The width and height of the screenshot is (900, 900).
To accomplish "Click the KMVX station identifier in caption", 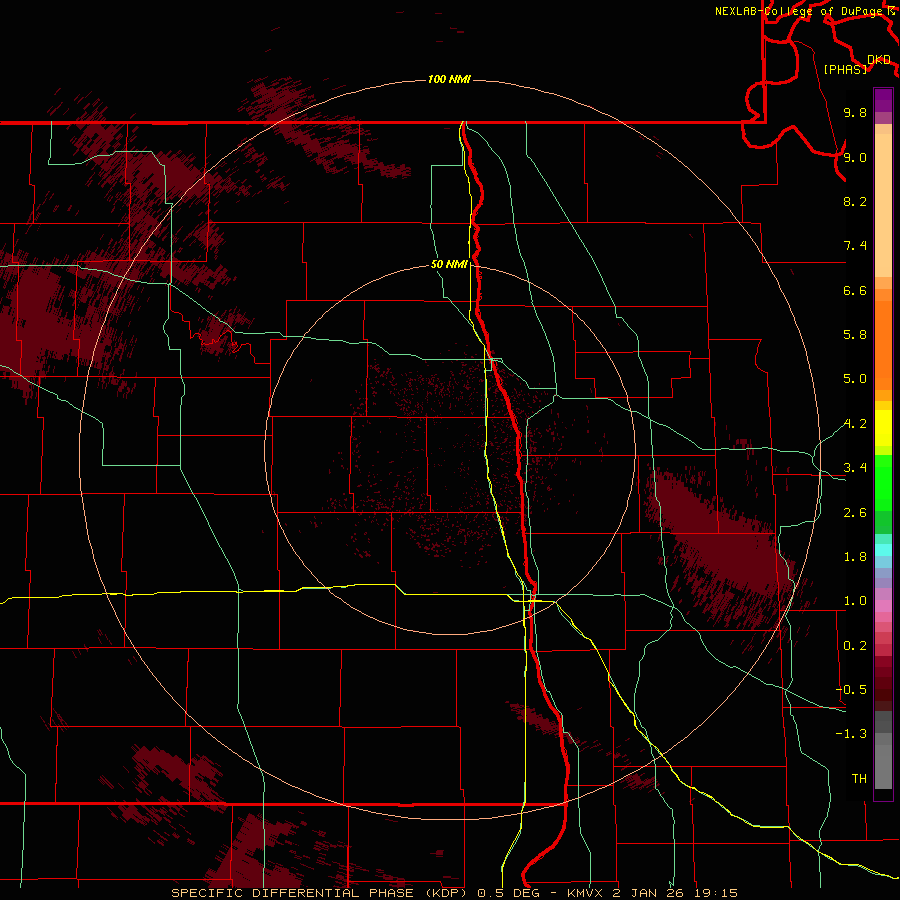I will point(585,893).
